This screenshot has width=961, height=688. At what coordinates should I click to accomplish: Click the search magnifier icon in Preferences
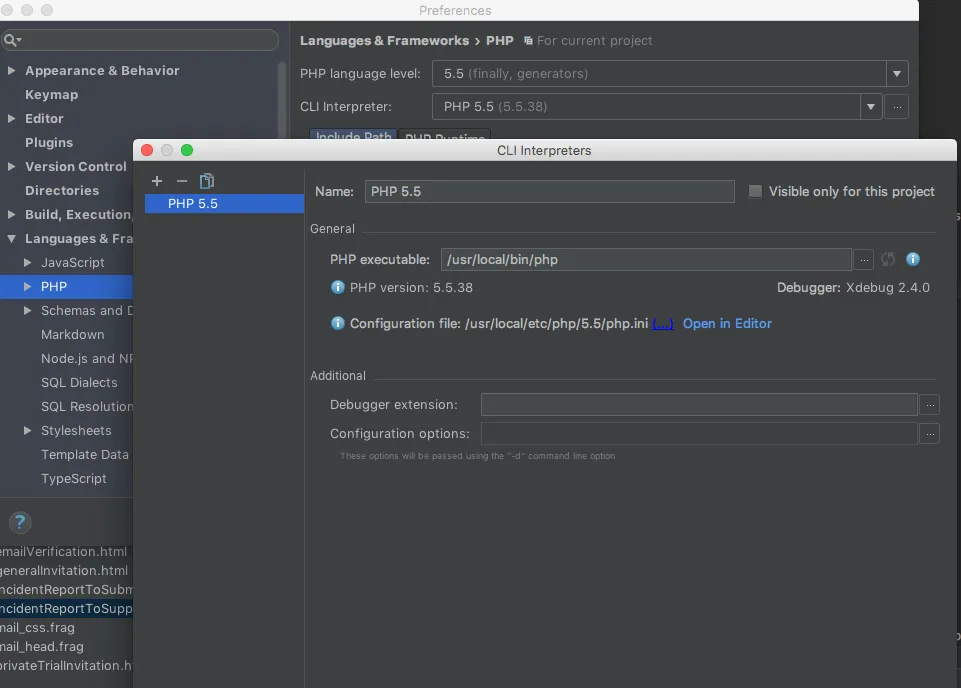point(12,40)
